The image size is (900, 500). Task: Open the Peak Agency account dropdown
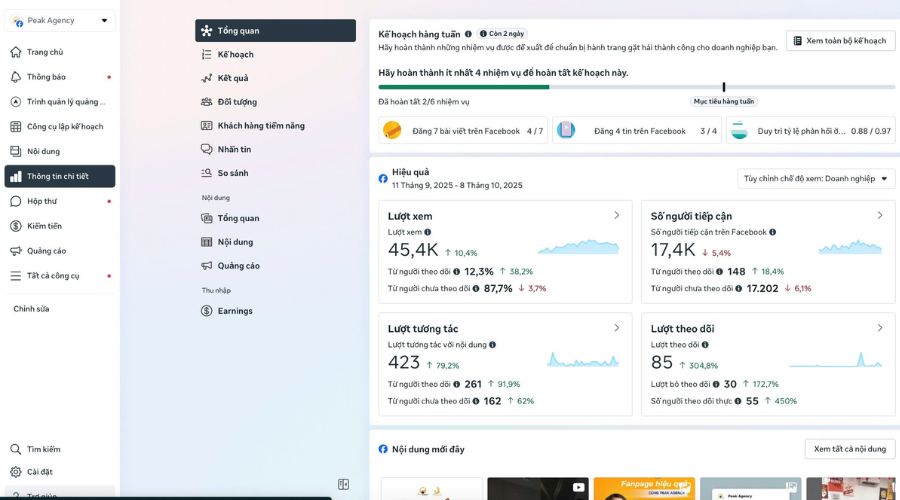(x=60, y=20)
